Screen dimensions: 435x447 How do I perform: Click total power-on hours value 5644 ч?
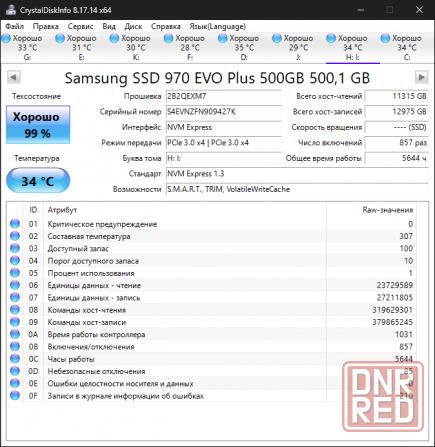pos(396,158)
